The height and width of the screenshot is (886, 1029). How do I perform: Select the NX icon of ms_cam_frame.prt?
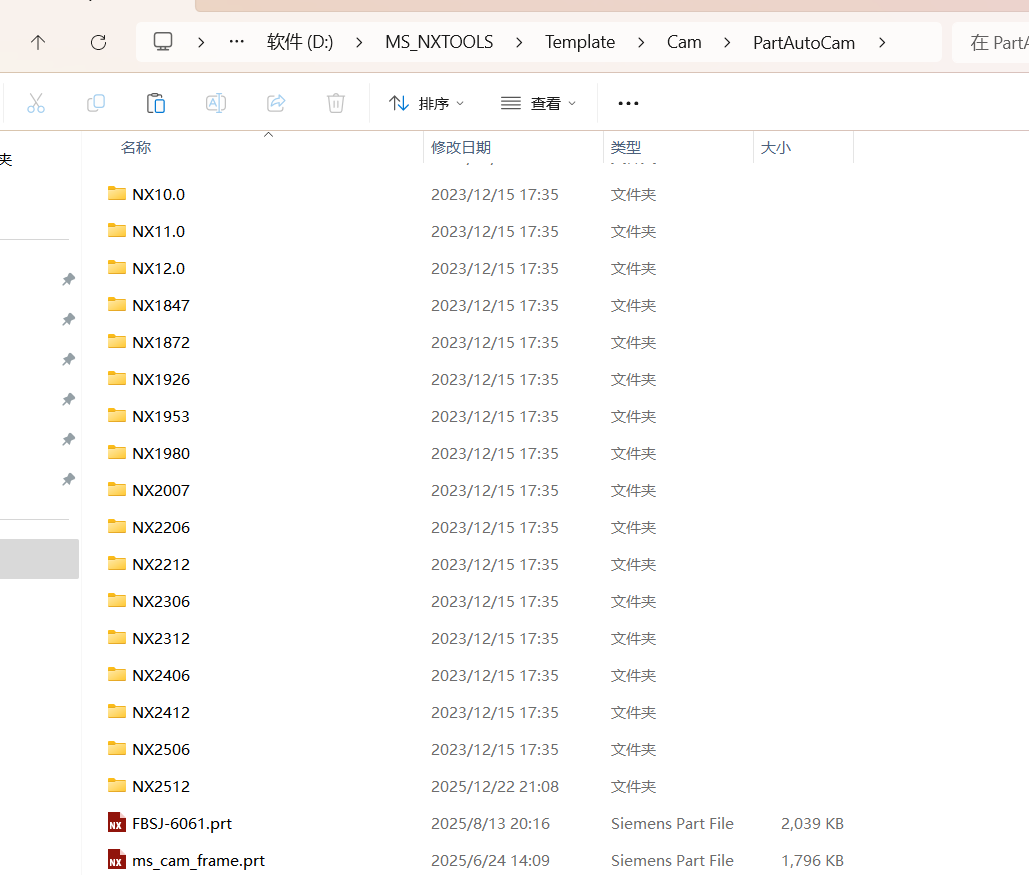[117, 860]
